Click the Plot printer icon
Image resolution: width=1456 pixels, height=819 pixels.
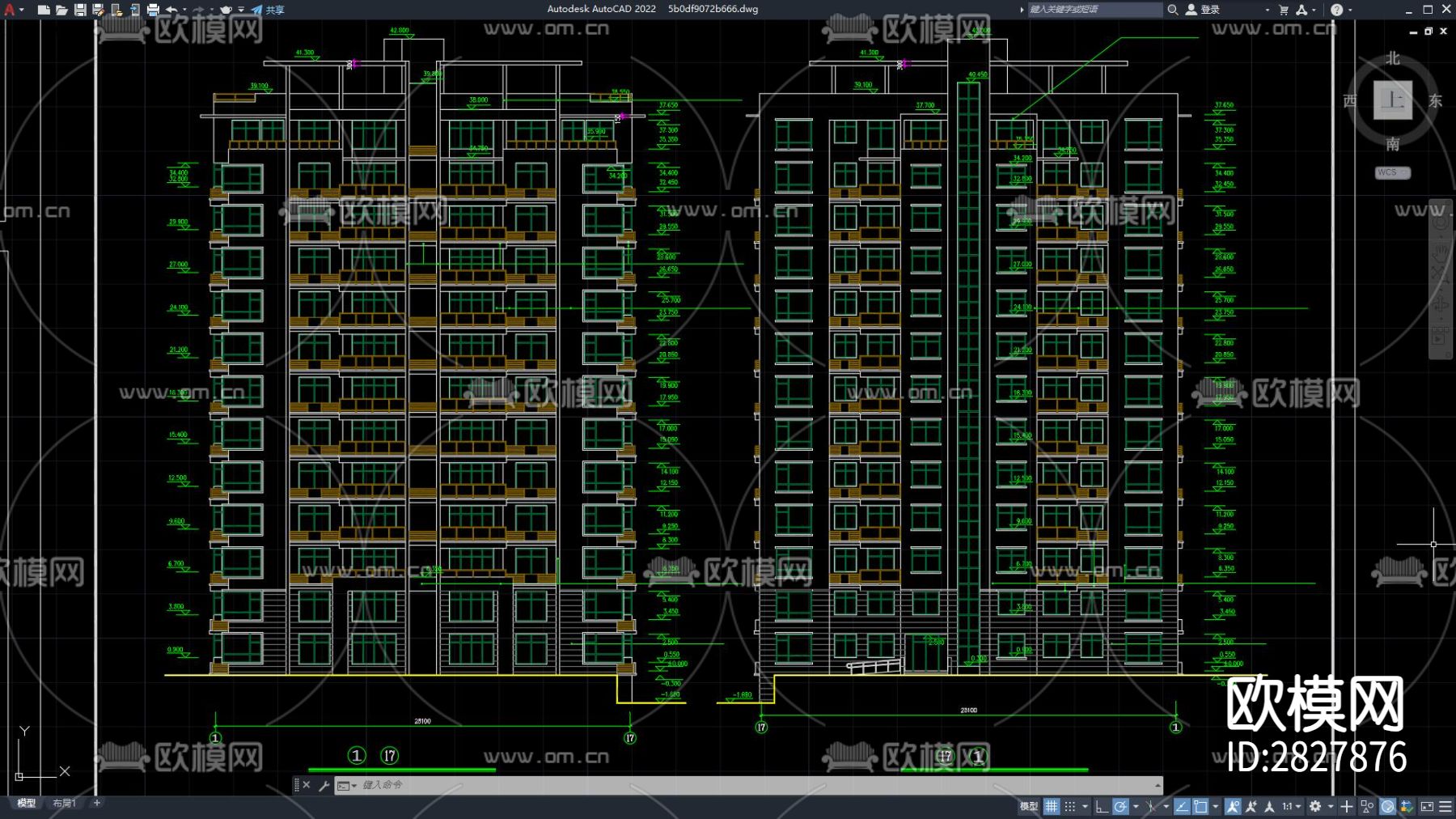[x=153, y=10]
